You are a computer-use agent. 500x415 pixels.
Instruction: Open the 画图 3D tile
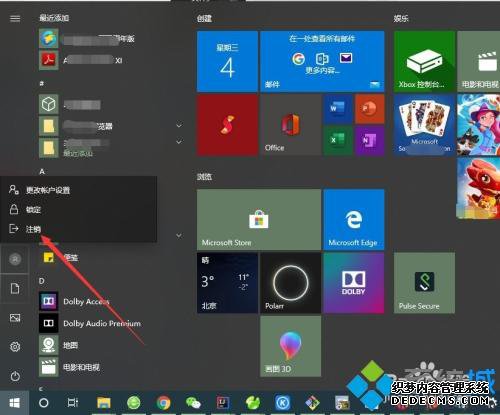pos(290,346)
